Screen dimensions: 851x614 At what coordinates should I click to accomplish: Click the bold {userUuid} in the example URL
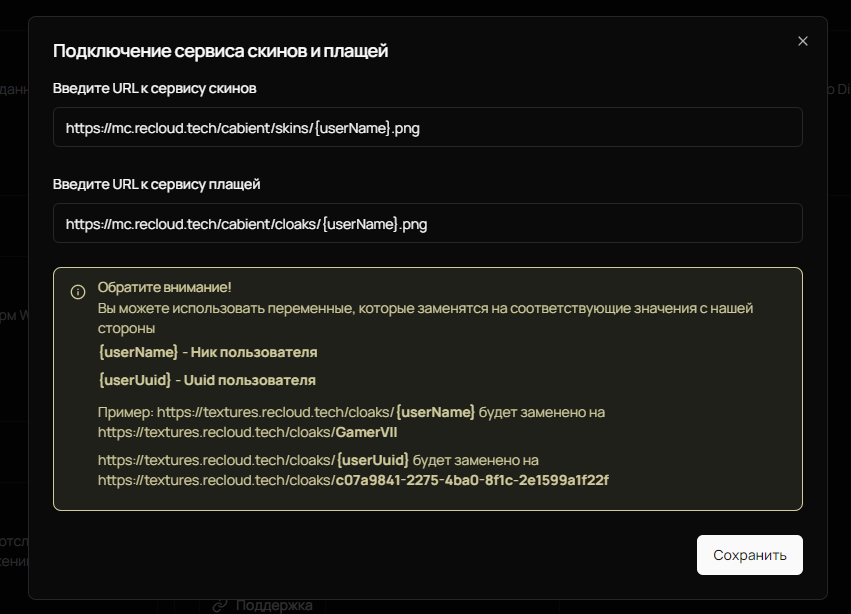click(x=373, y=460)
